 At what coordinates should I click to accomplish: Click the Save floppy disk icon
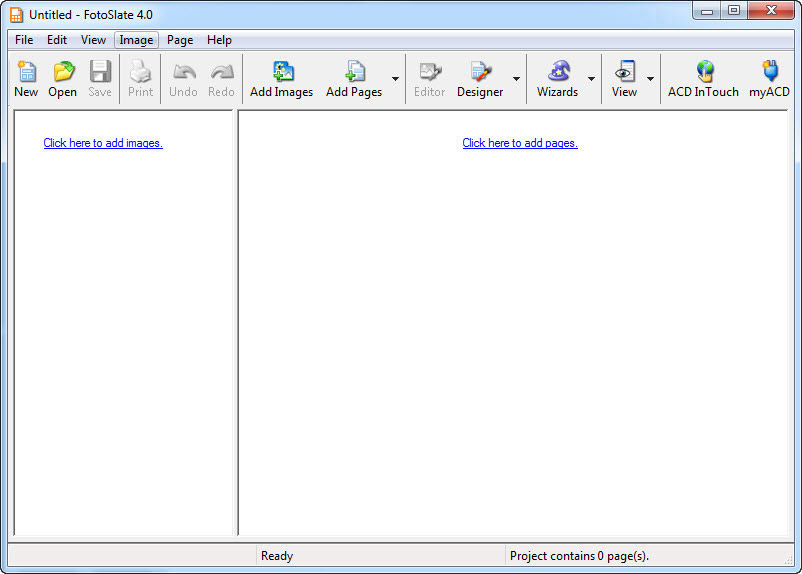click(x=100, y=72)
